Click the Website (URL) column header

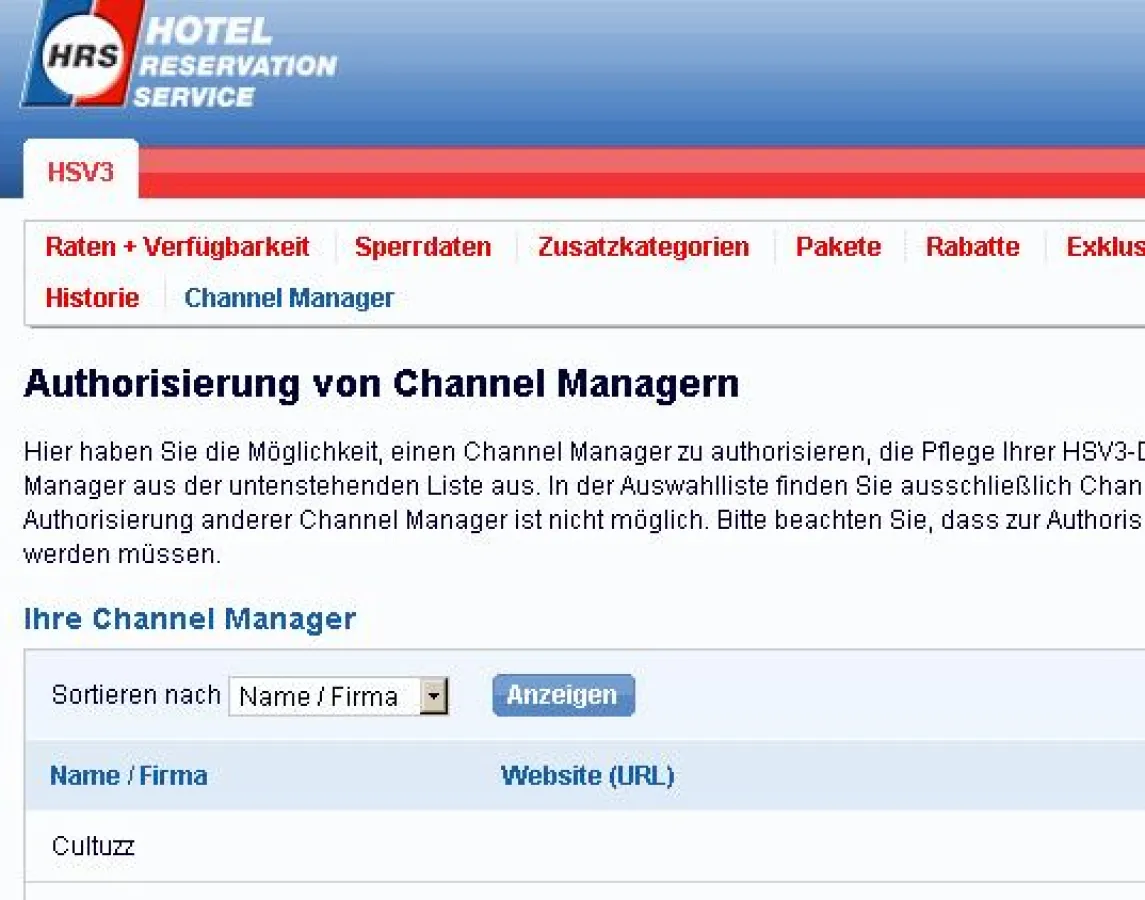point(587,776)
